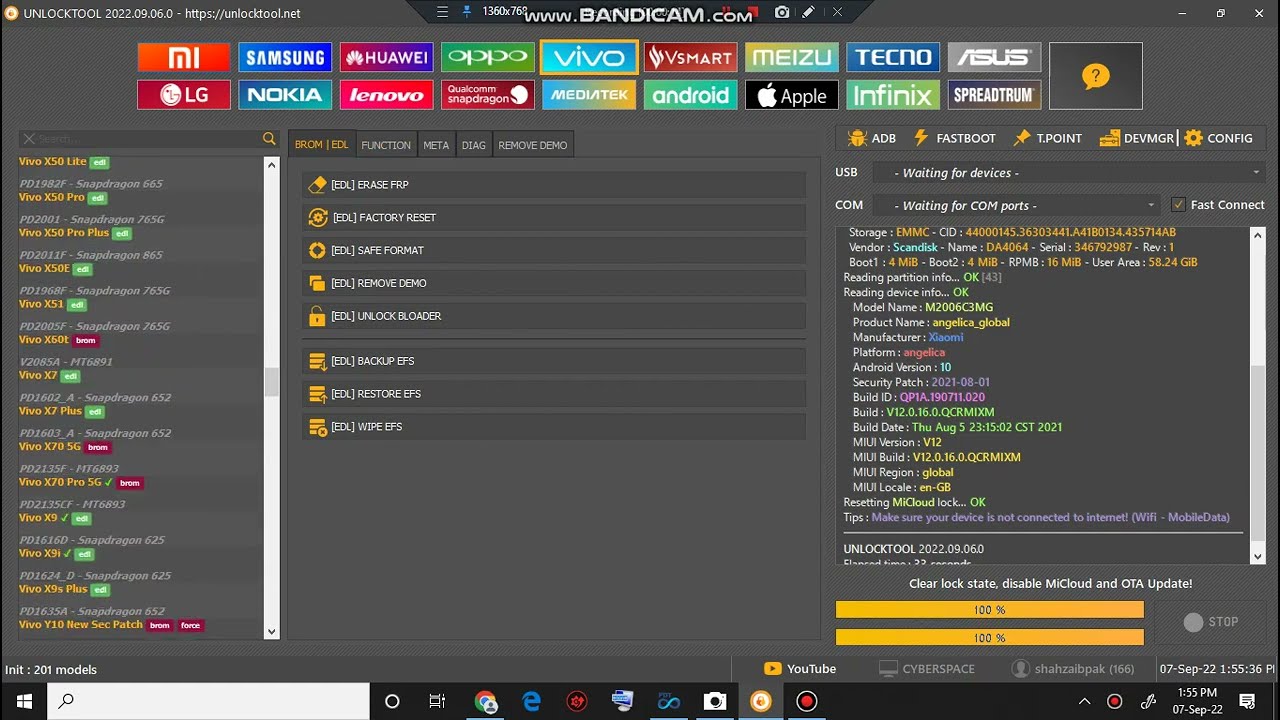
Task: Click the STOP button
Action: [1211, 622]
